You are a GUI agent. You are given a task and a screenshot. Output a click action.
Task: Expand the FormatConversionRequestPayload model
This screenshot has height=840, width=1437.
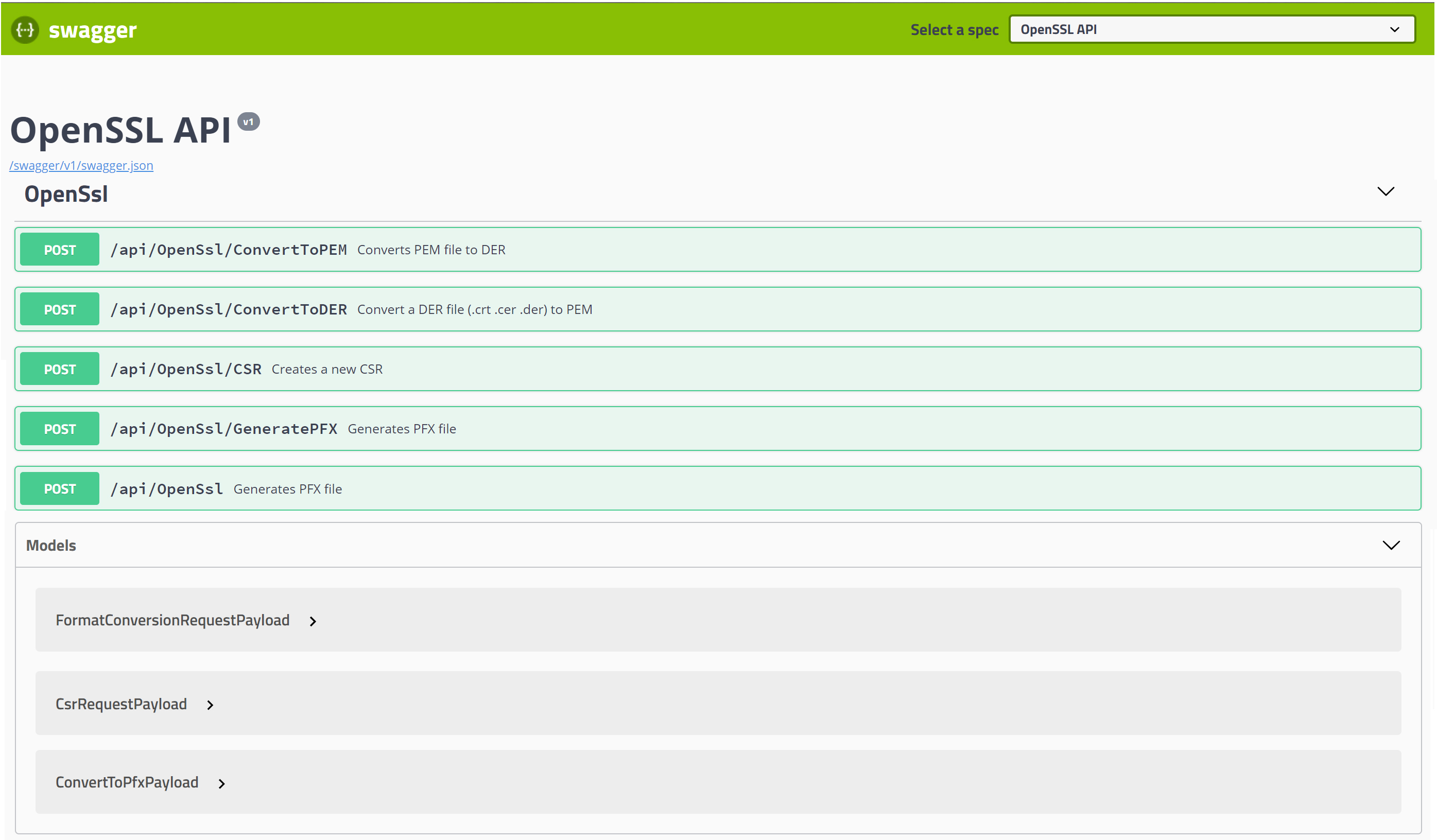pos(313,621)
